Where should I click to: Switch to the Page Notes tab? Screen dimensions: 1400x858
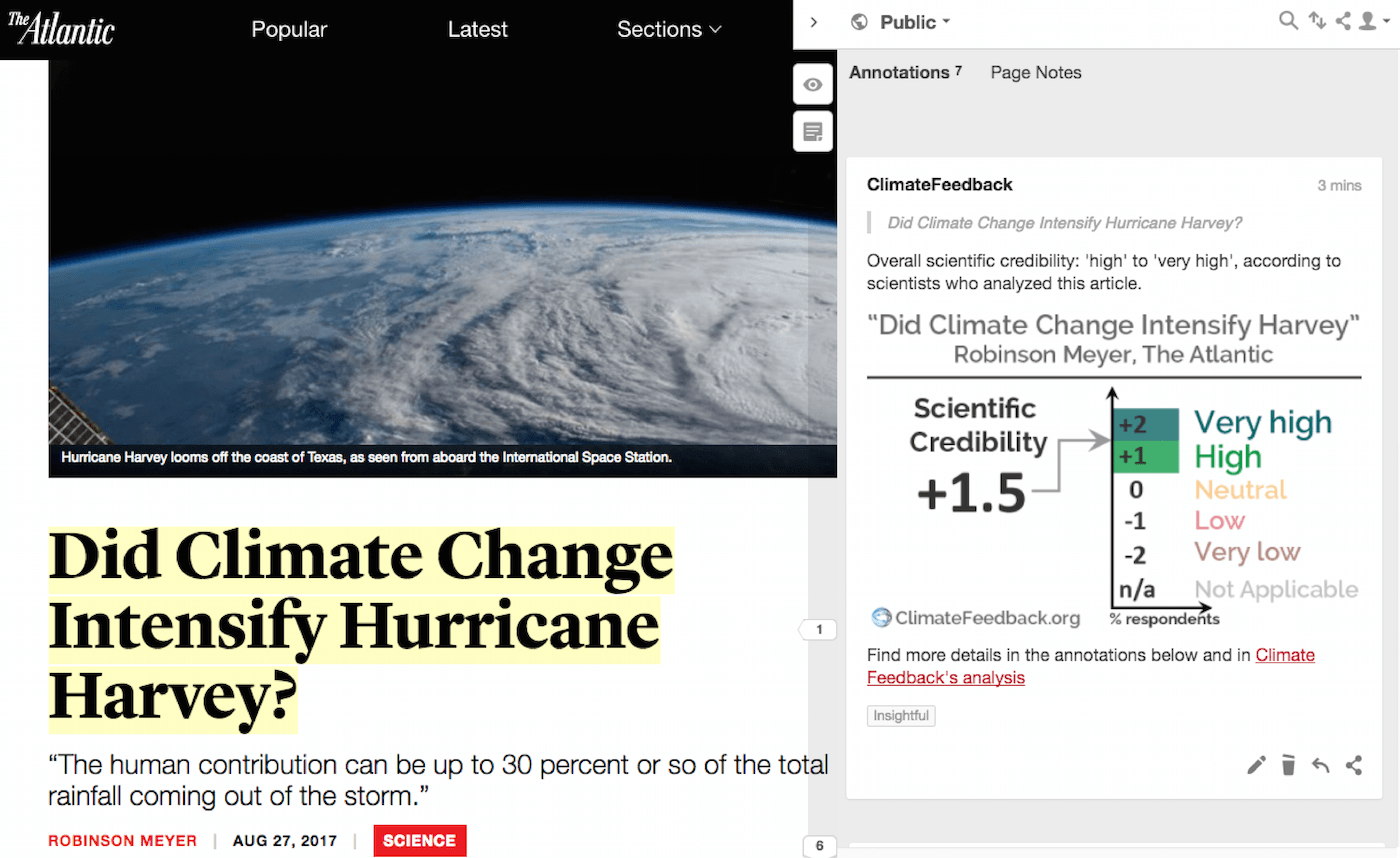[1036, 72]
